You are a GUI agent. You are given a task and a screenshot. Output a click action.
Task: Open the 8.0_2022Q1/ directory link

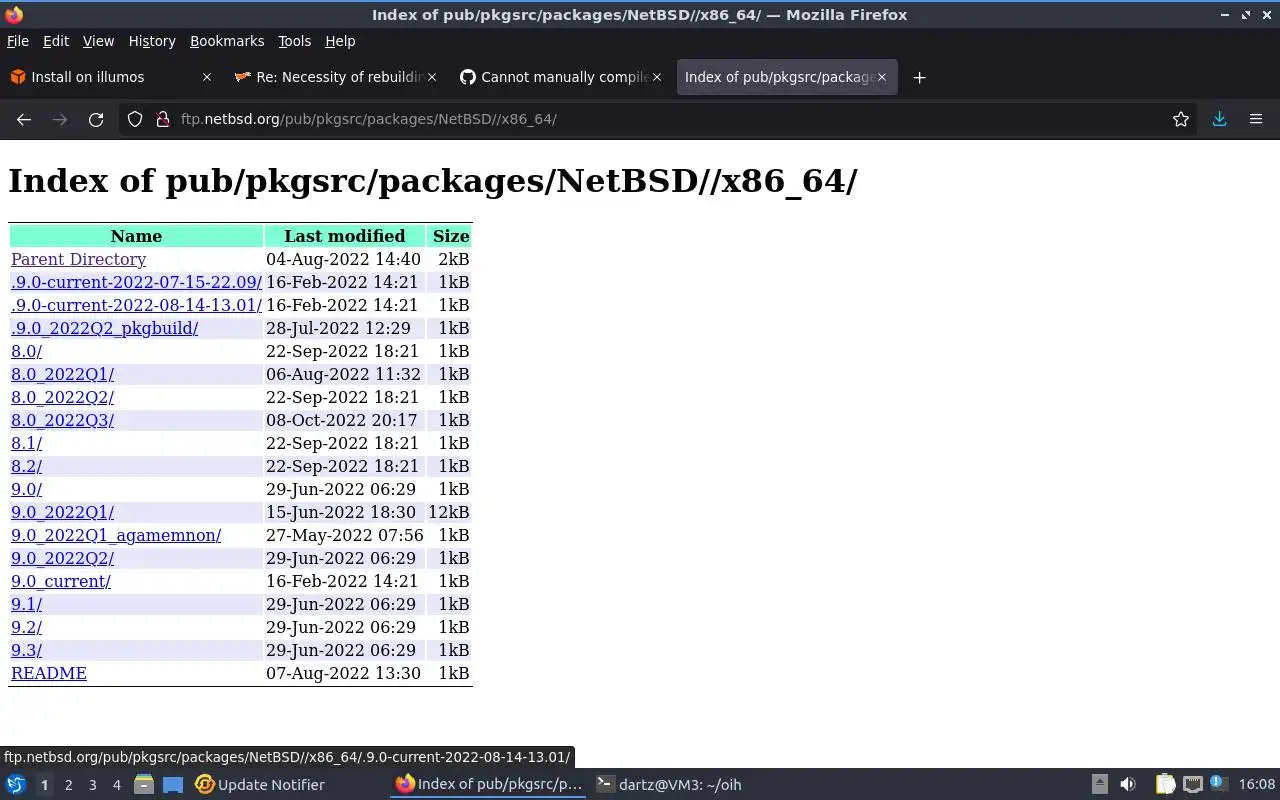(x=62, y=374)
